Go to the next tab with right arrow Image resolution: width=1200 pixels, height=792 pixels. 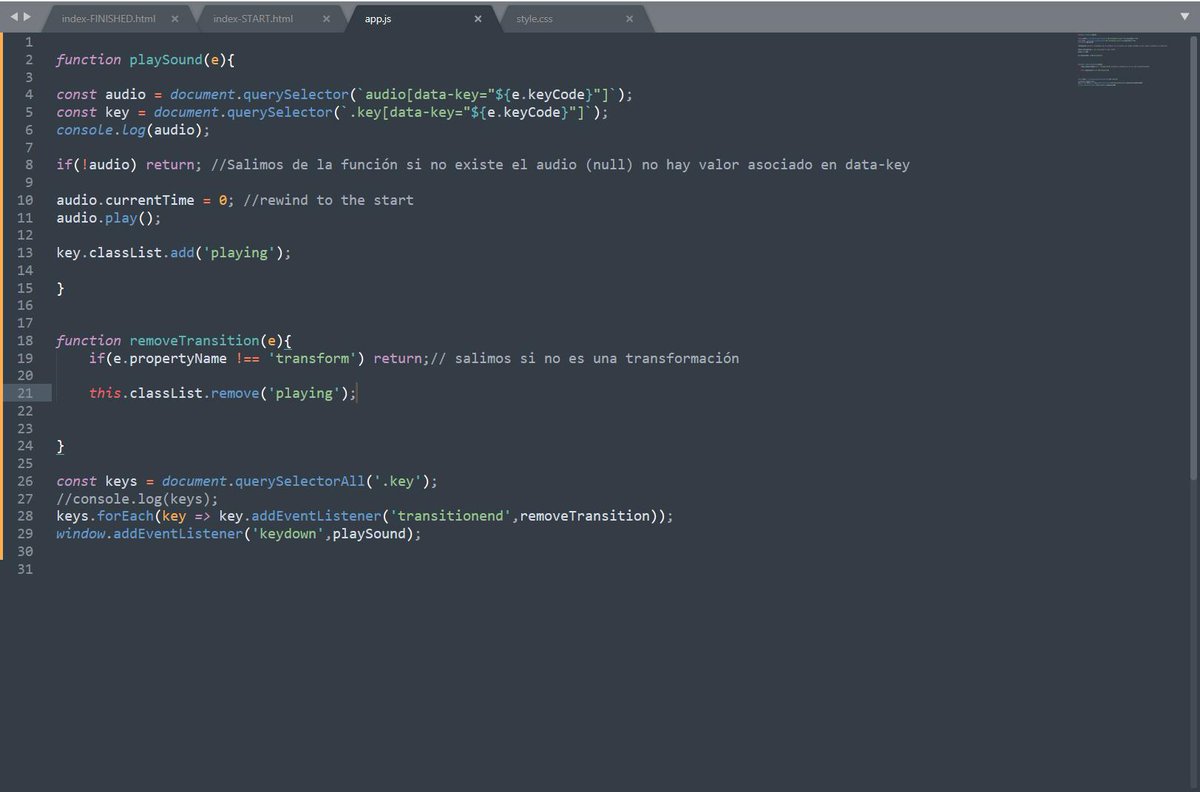[x=27, y=18]
